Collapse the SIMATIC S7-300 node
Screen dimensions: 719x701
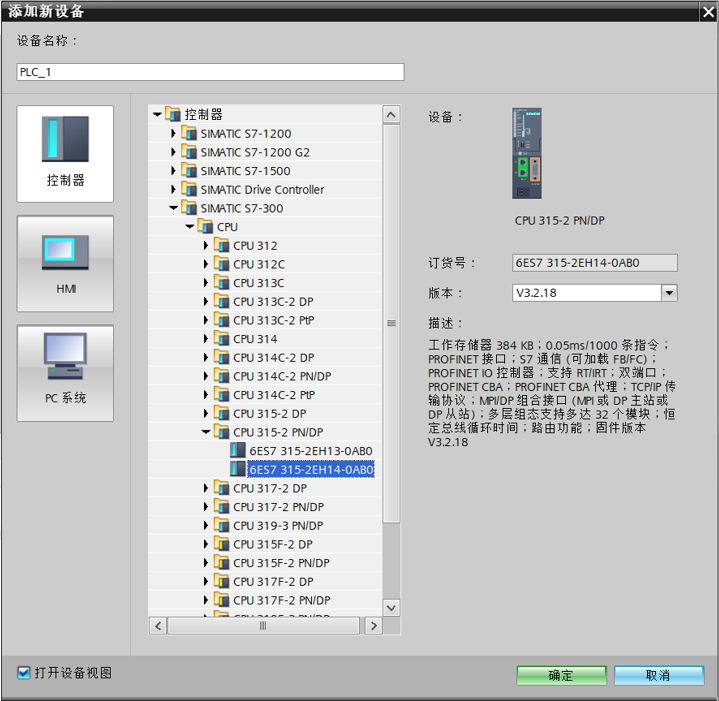pyautogui.click(x=173, y=208)
